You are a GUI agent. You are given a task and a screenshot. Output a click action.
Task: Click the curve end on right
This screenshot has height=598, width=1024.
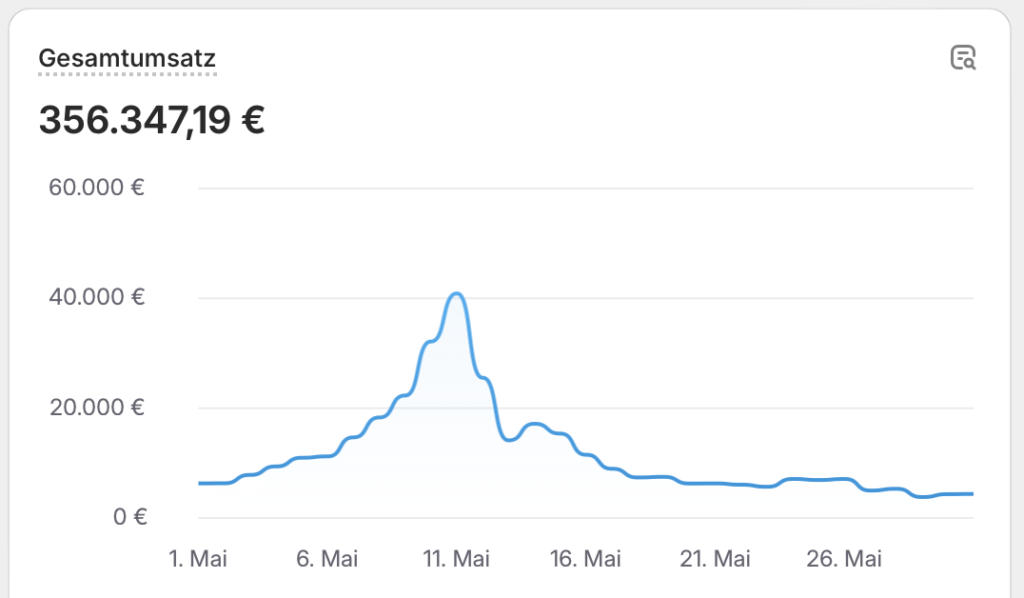click(x=972, y=494)
